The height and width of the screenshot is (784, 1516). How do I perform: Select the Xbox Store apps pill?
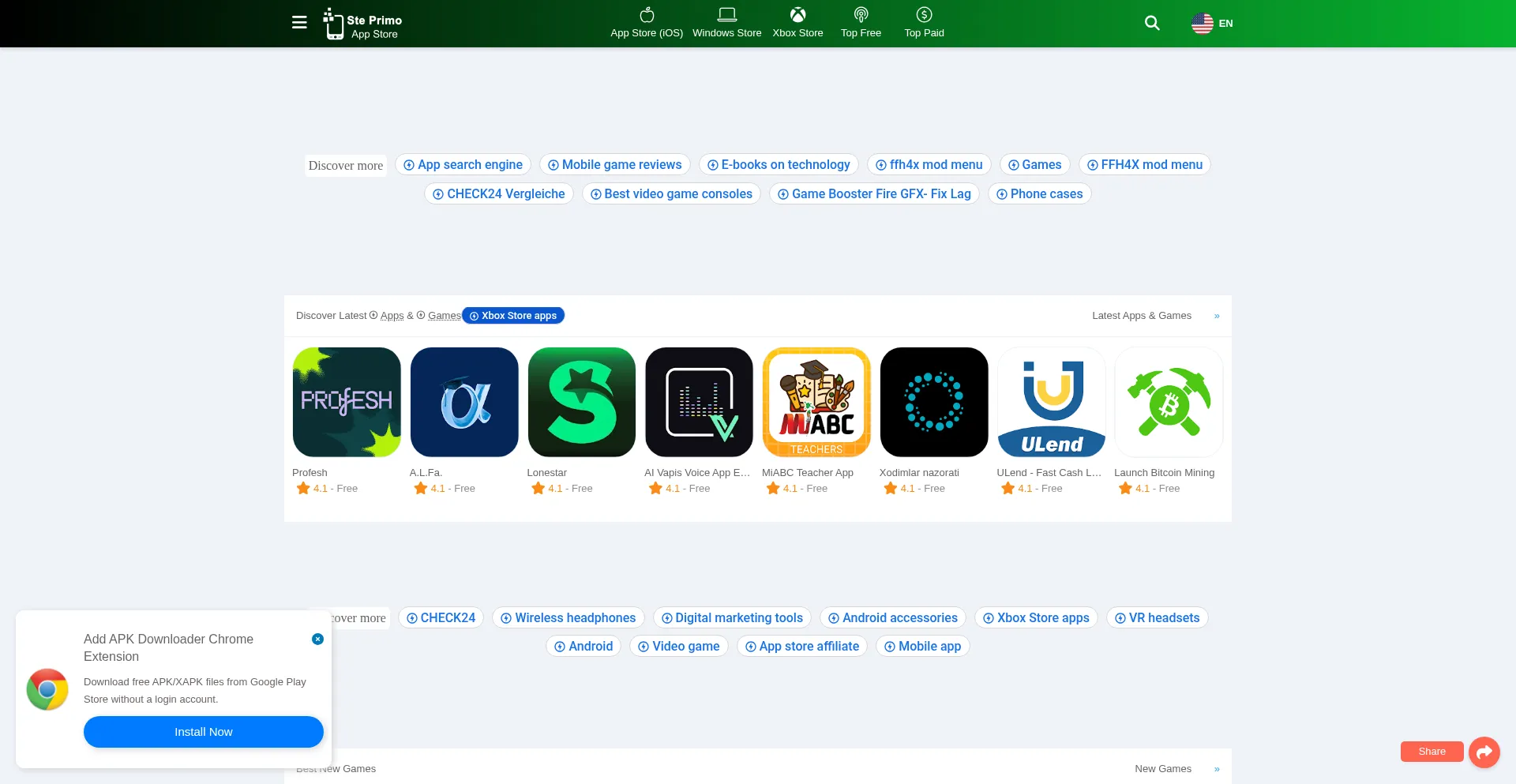point(513,316)
